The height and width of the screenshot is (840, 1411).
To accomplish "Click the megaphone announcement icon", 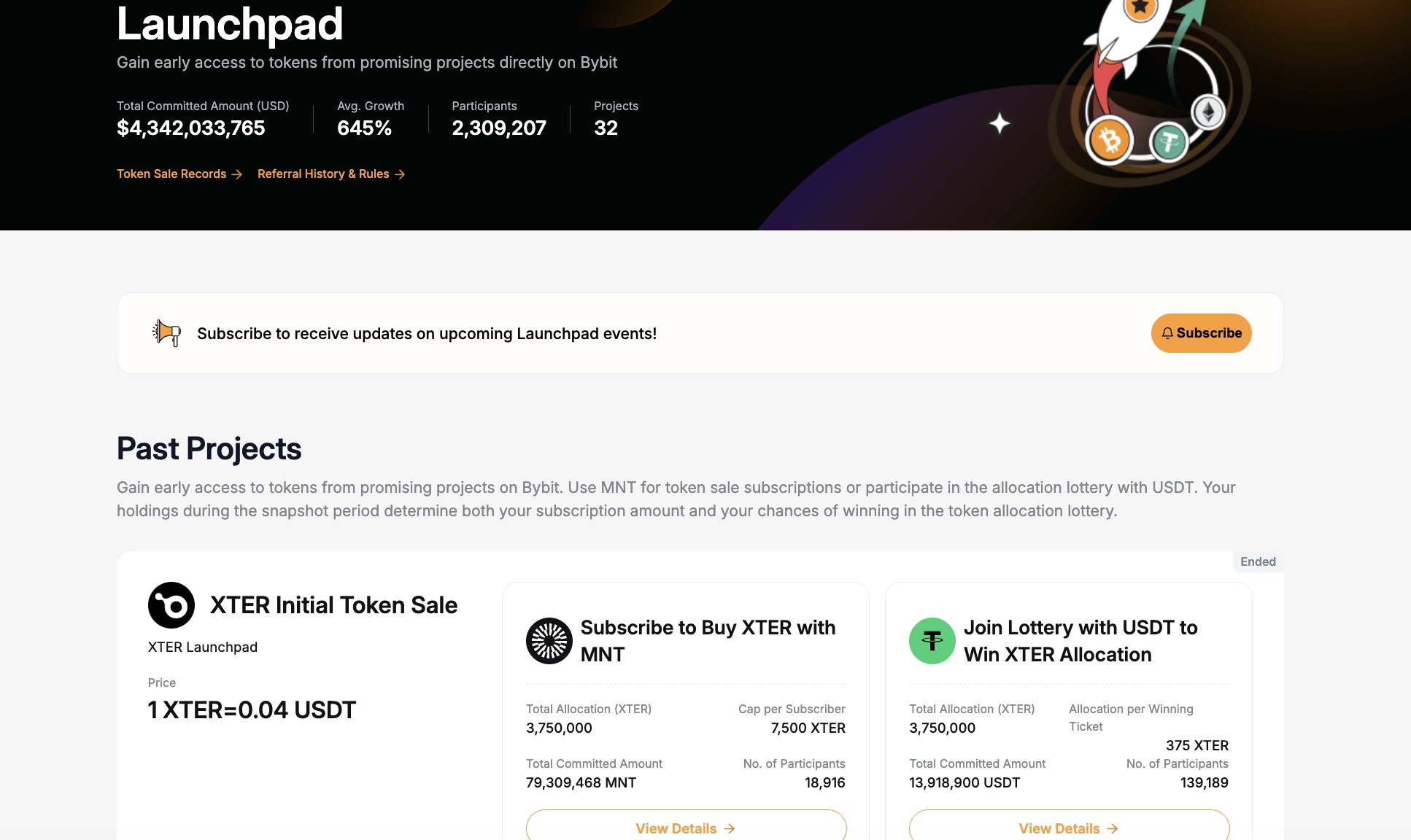I will pos(166,333).
